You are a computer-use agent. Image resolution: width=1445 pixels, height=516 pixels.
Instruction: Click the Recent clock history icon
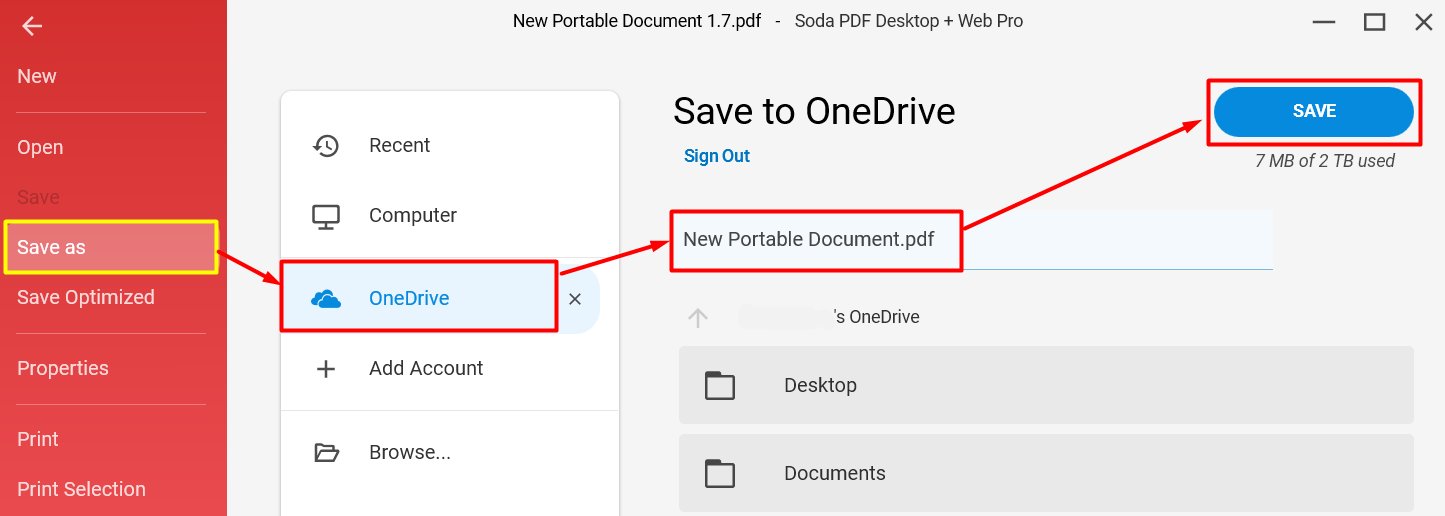click(x=326, y=145)
